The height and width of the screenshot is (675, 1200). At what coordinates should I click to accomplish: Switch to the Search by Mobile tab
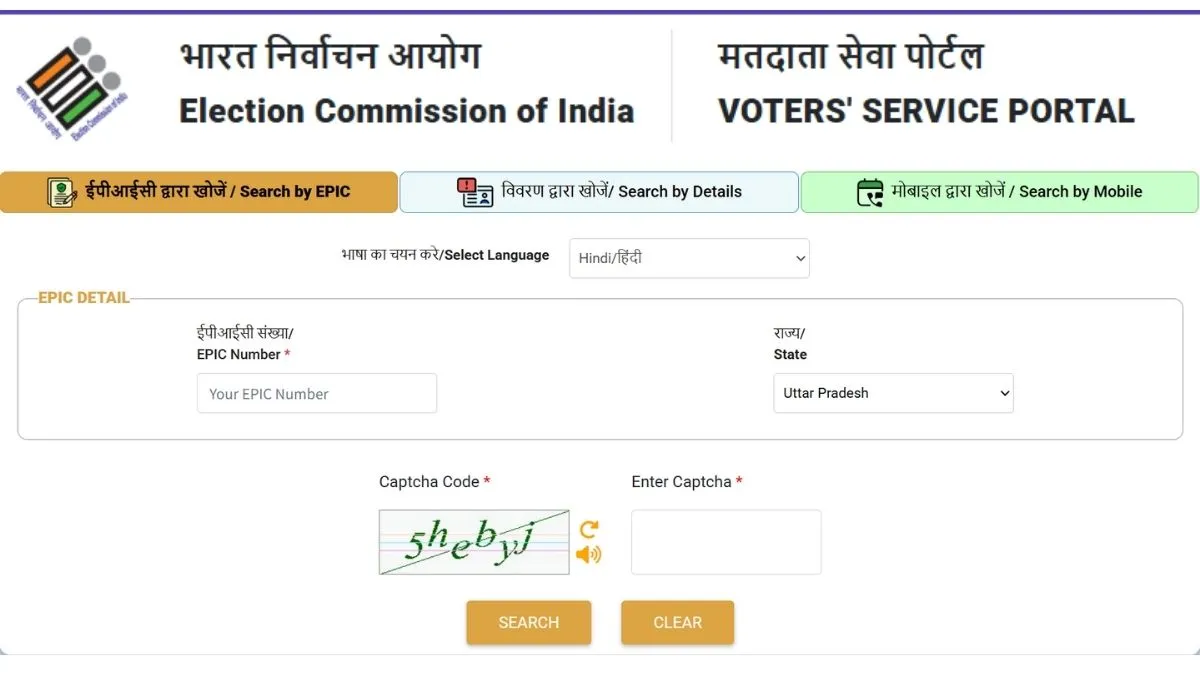[x=999, y=192]
